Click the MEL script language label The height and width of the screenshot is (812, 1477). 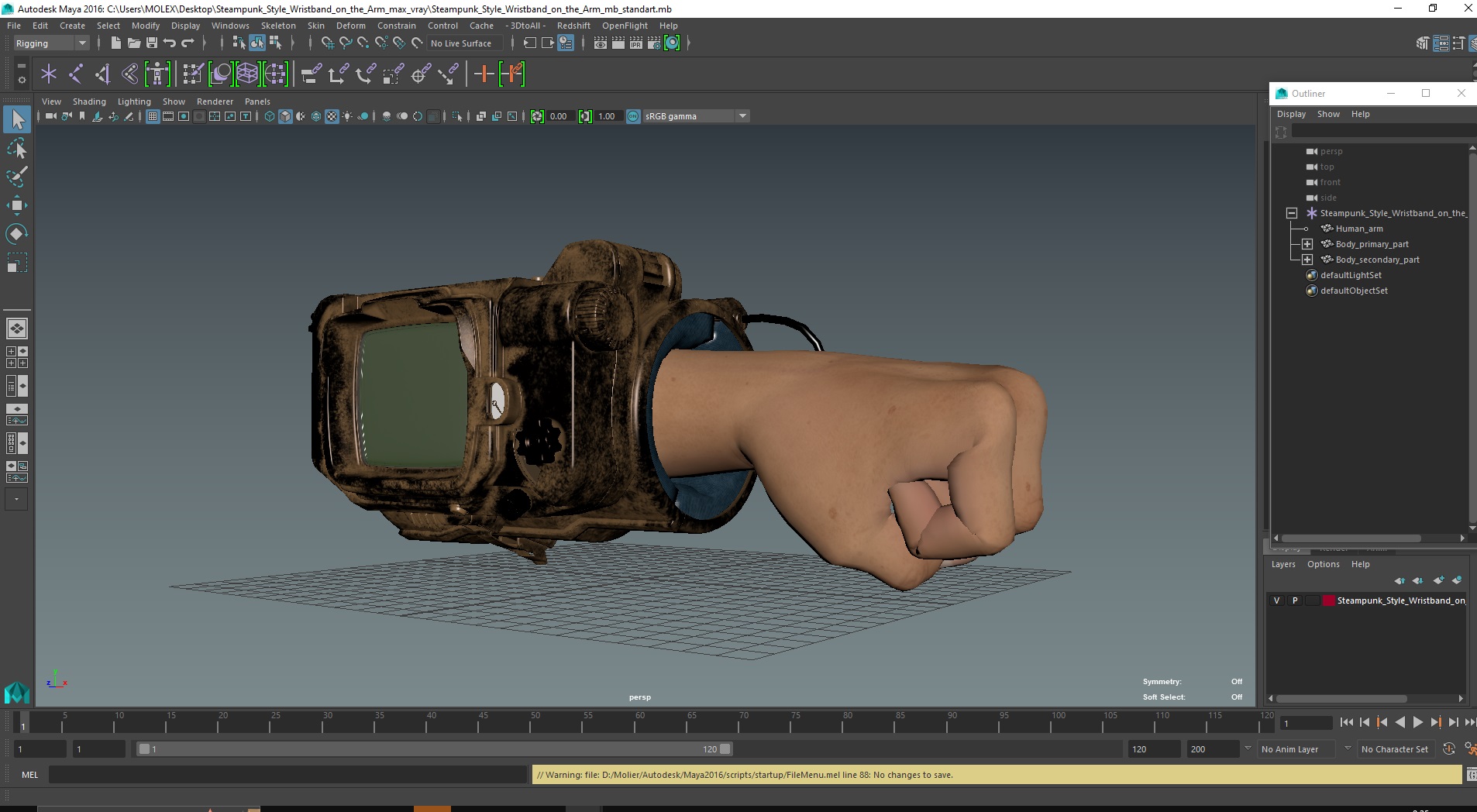tap(29, 775)
